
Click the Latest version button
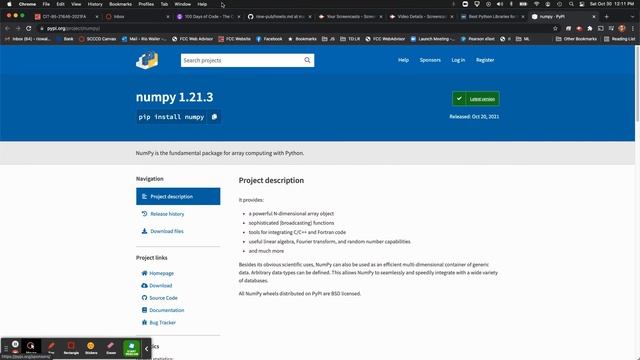476,99
